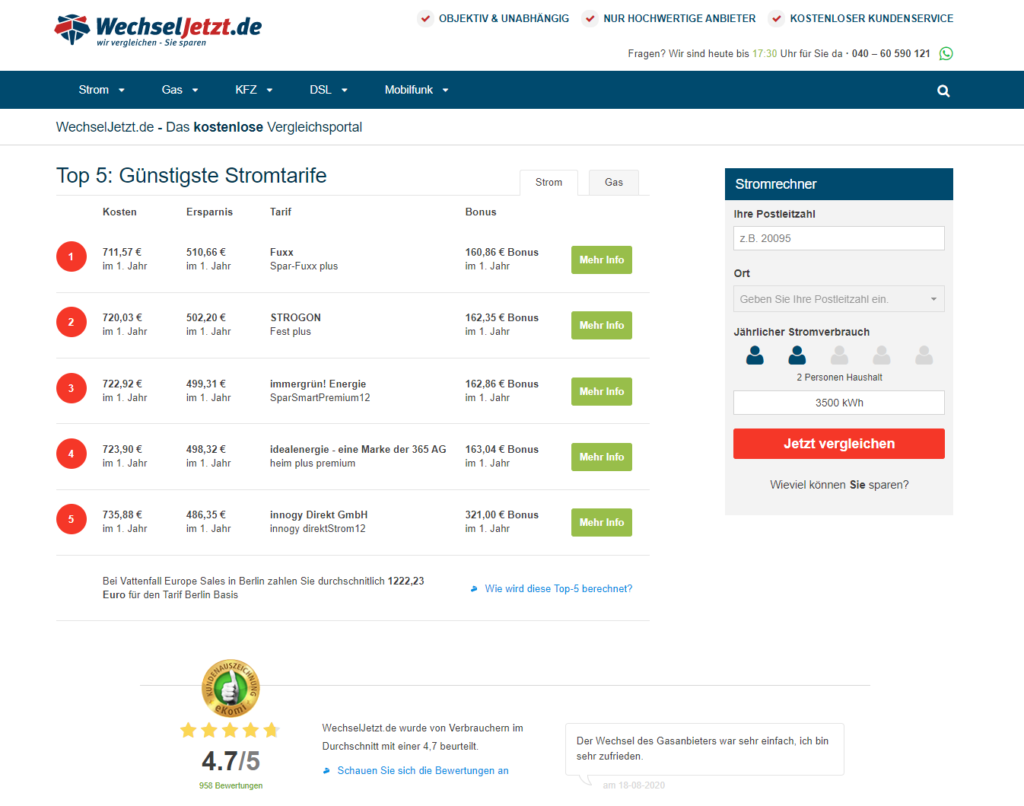Click the Postleitzahl input field
Screen dimensions: 1024x806
(x=839, y=238)
